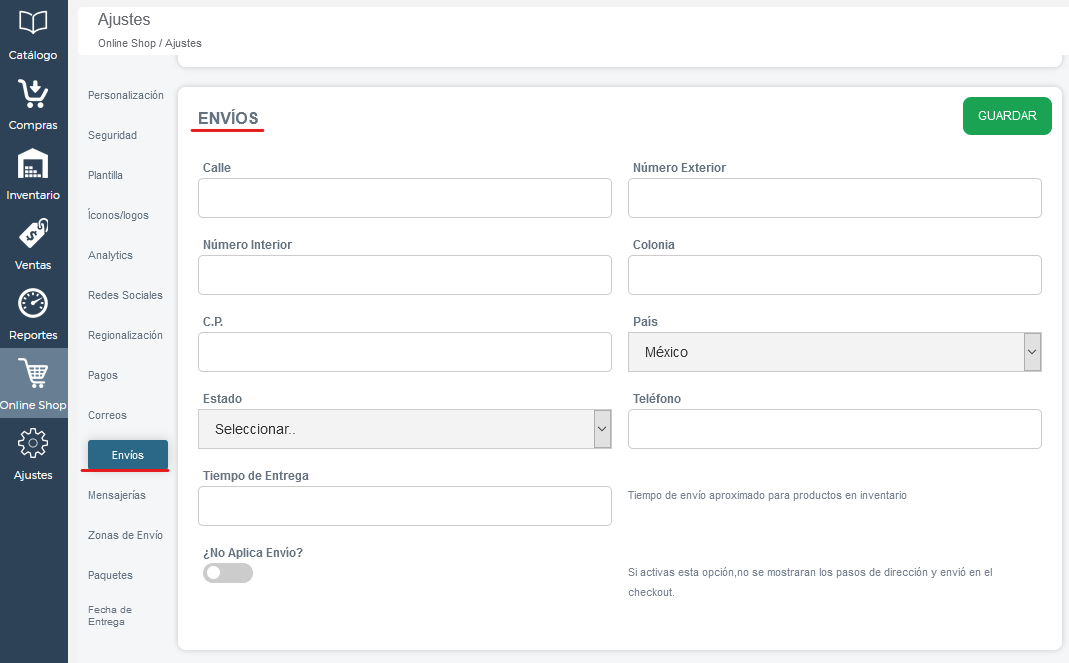Open the Mensajerías settings section
Image resolution: width=1069 pixels, height=663 pixels.
coord(117,495)
